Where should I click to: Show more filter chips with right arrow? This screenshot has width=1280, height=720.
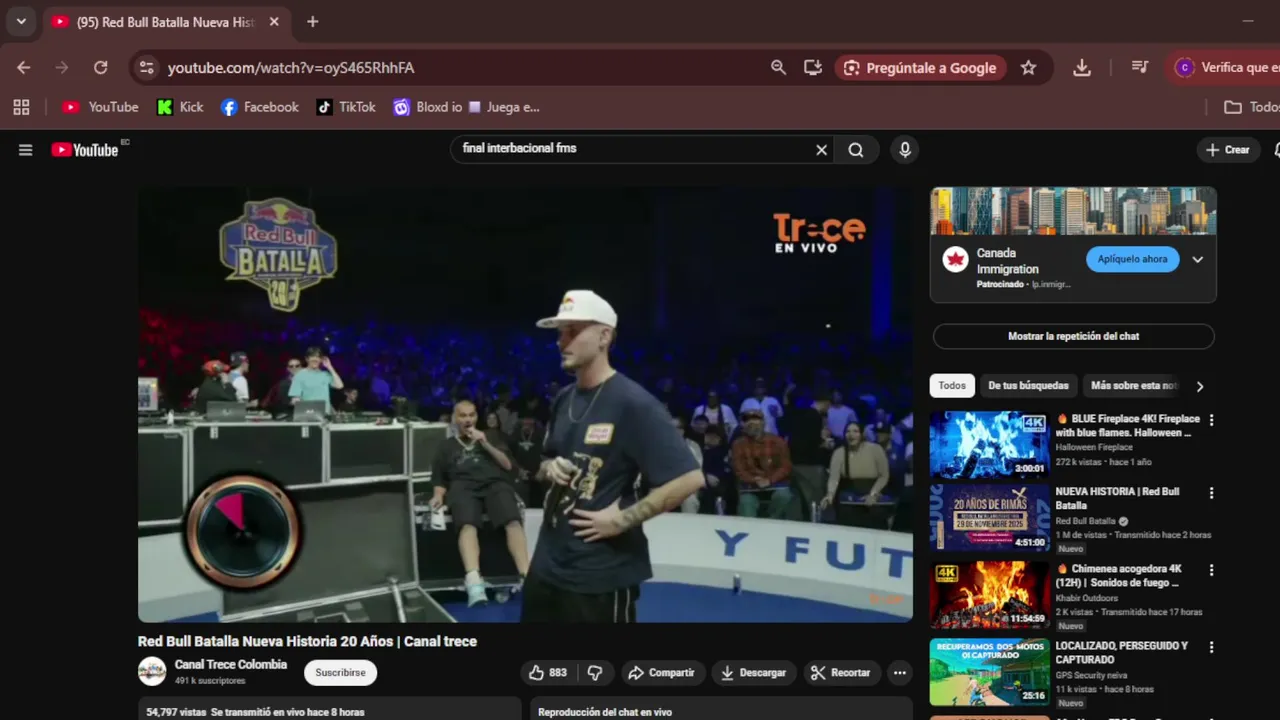[x=1200, y=386]
